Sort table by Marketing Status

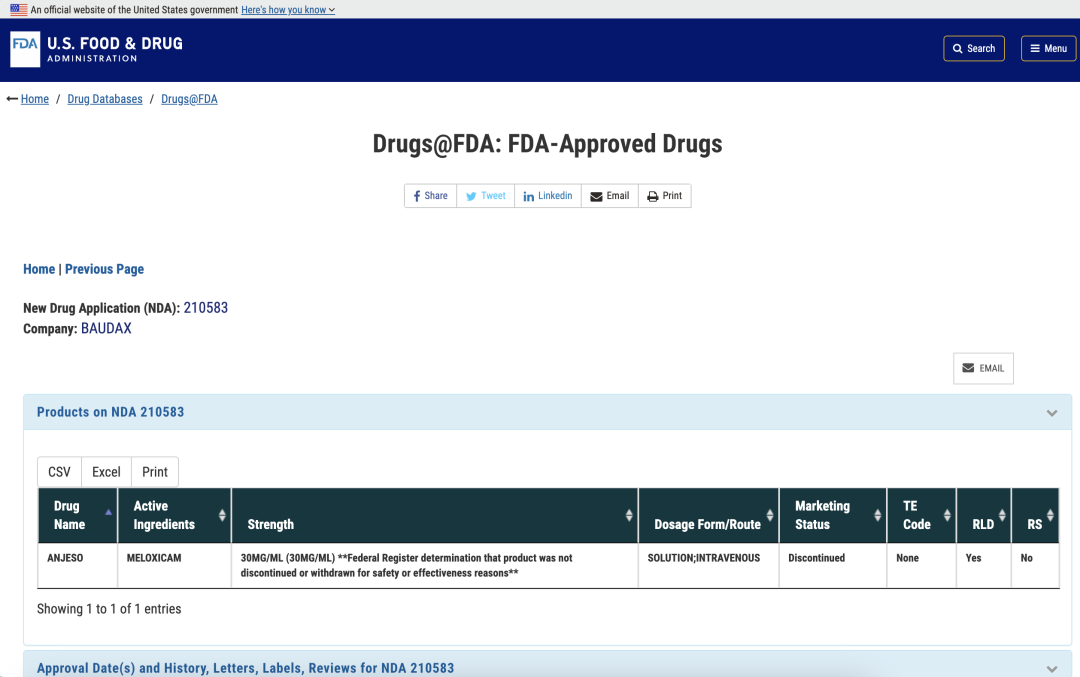pos(833,515)
